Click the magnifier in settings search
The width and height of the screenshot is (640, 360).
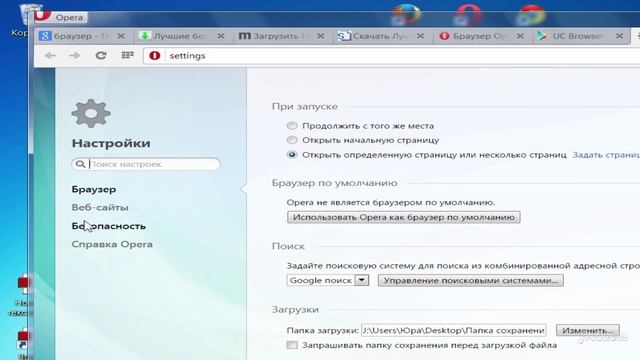(80, 164)
